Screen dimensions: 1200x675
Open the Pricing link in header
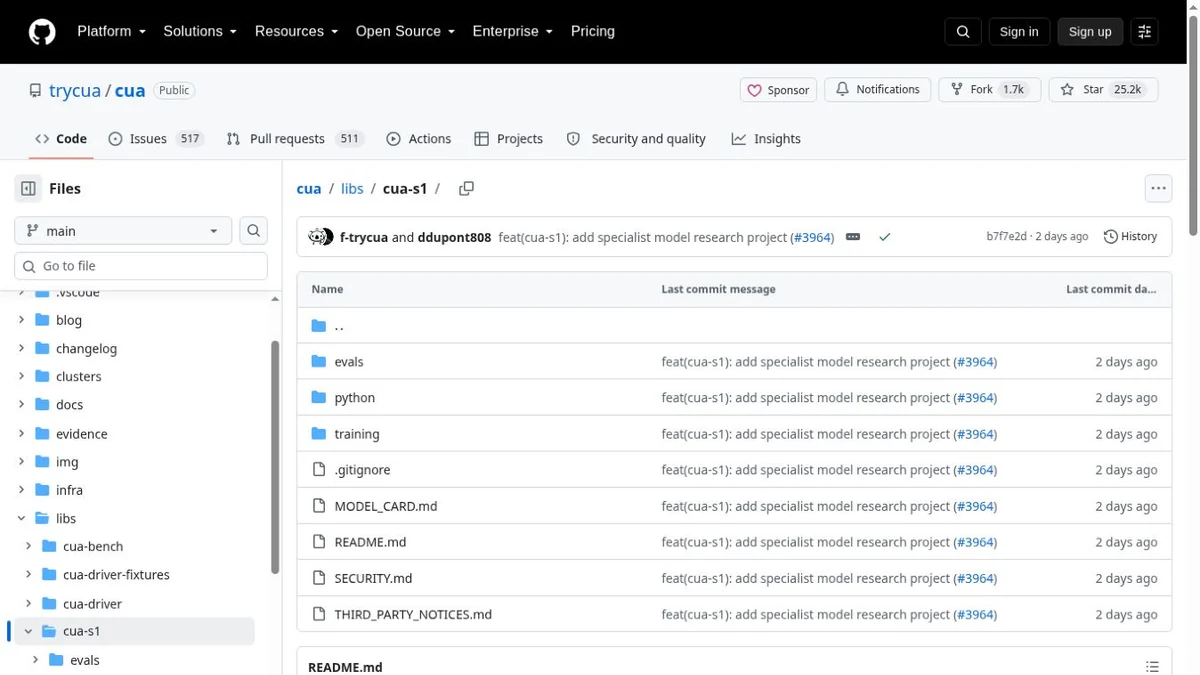[x=593, y=31]
